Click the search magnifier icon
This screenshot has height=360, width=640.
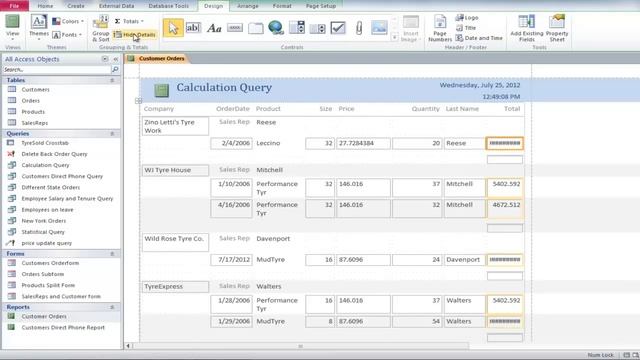pos(115,70)
